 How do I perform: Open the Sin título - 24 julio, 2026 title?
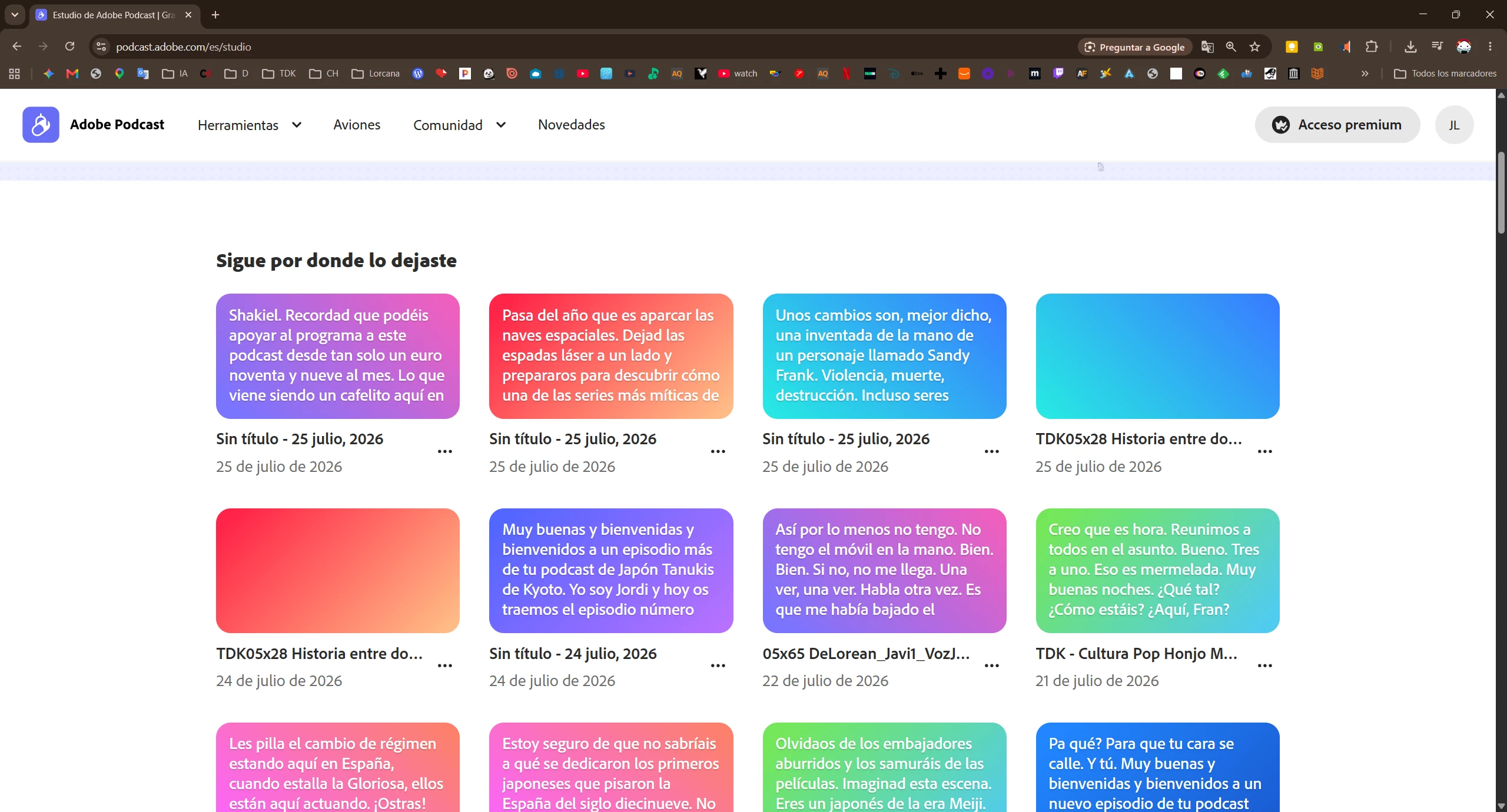coord(573,654)
